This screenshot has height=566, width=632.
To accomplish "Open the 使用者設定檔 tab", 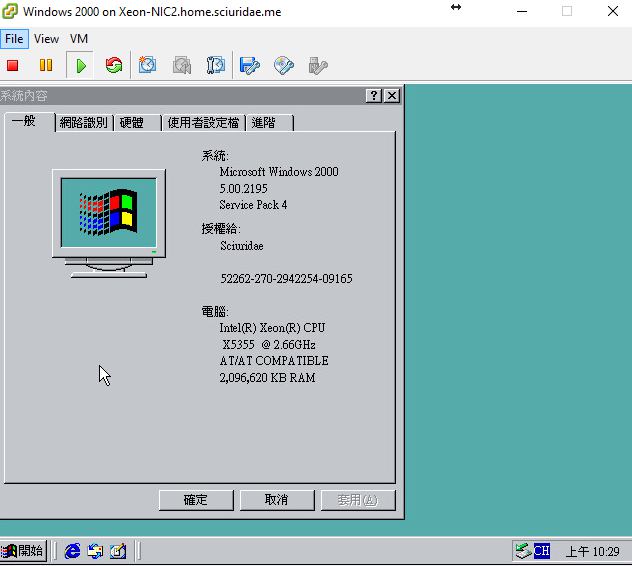I will point(203,123).
